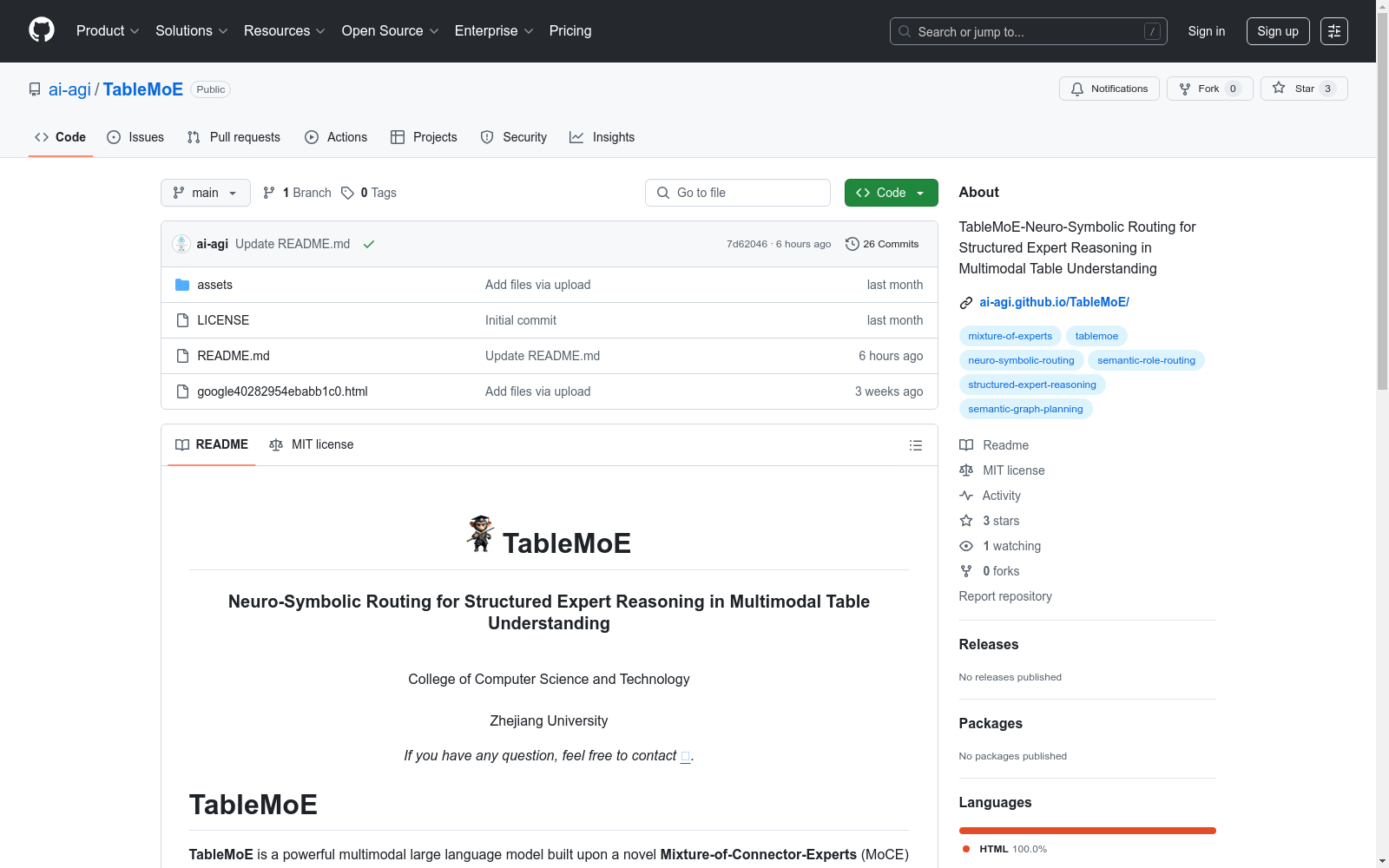Click the scale icon beside sidebar MIT license
The height and width of the screenshot is (868, 1389).
[x=966, y=470]
